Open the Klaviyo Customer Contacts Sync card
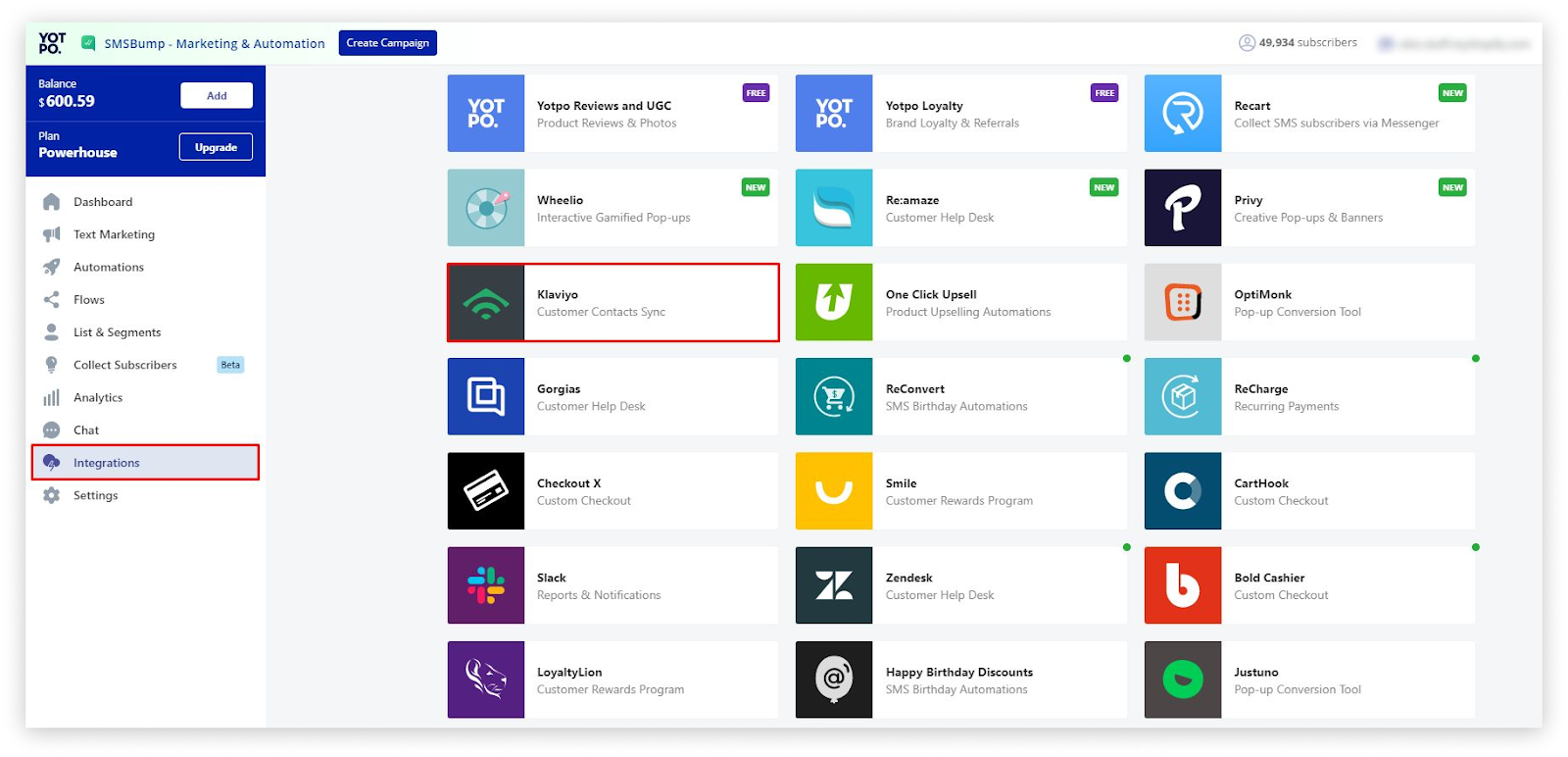This screenshot has height=757, width=1568. pos(613,303)
